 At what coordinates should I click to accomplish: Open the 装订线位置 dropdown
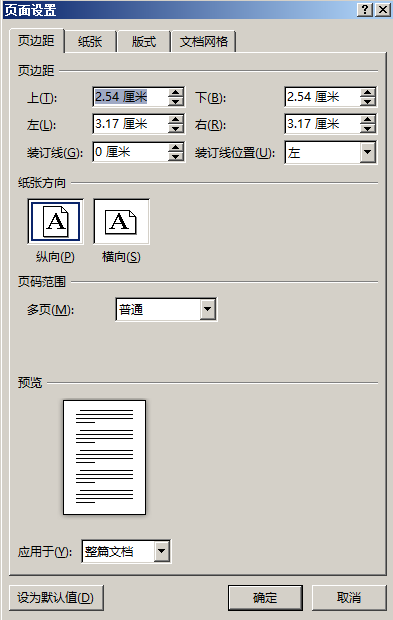click(x=368, y=152)
